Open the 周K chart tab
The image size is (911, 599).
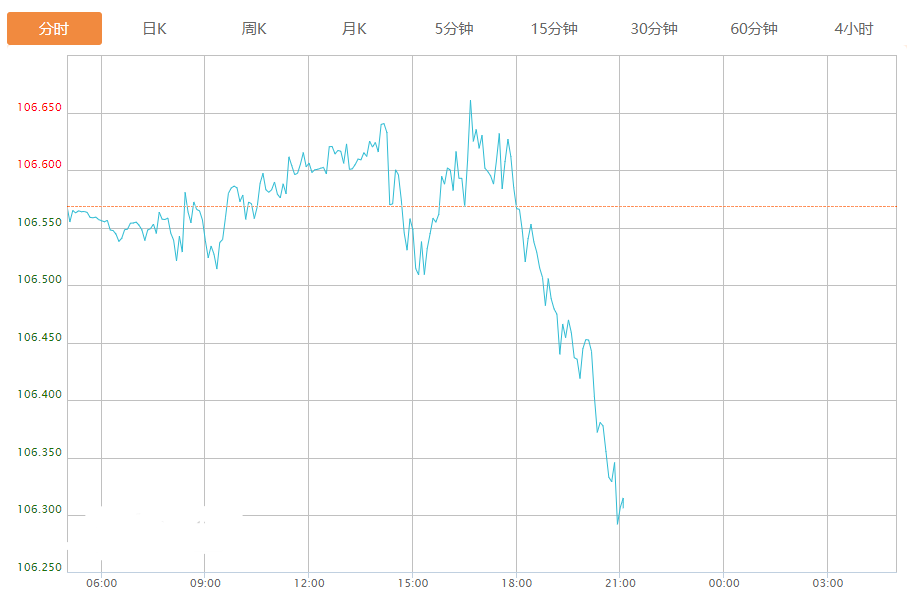[254, 29]
